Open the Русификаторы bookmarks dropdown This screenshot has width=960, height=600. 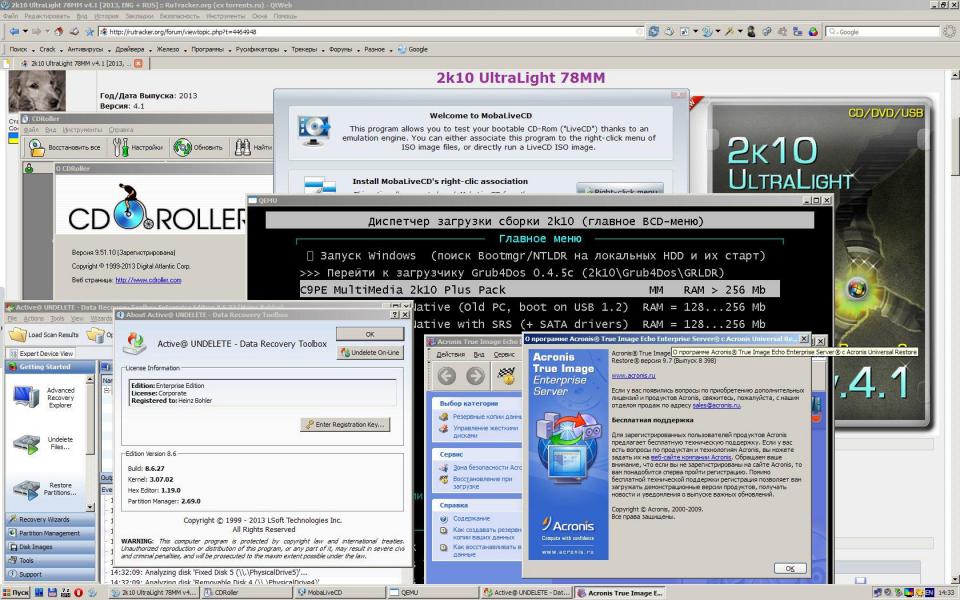click(261, 49)
